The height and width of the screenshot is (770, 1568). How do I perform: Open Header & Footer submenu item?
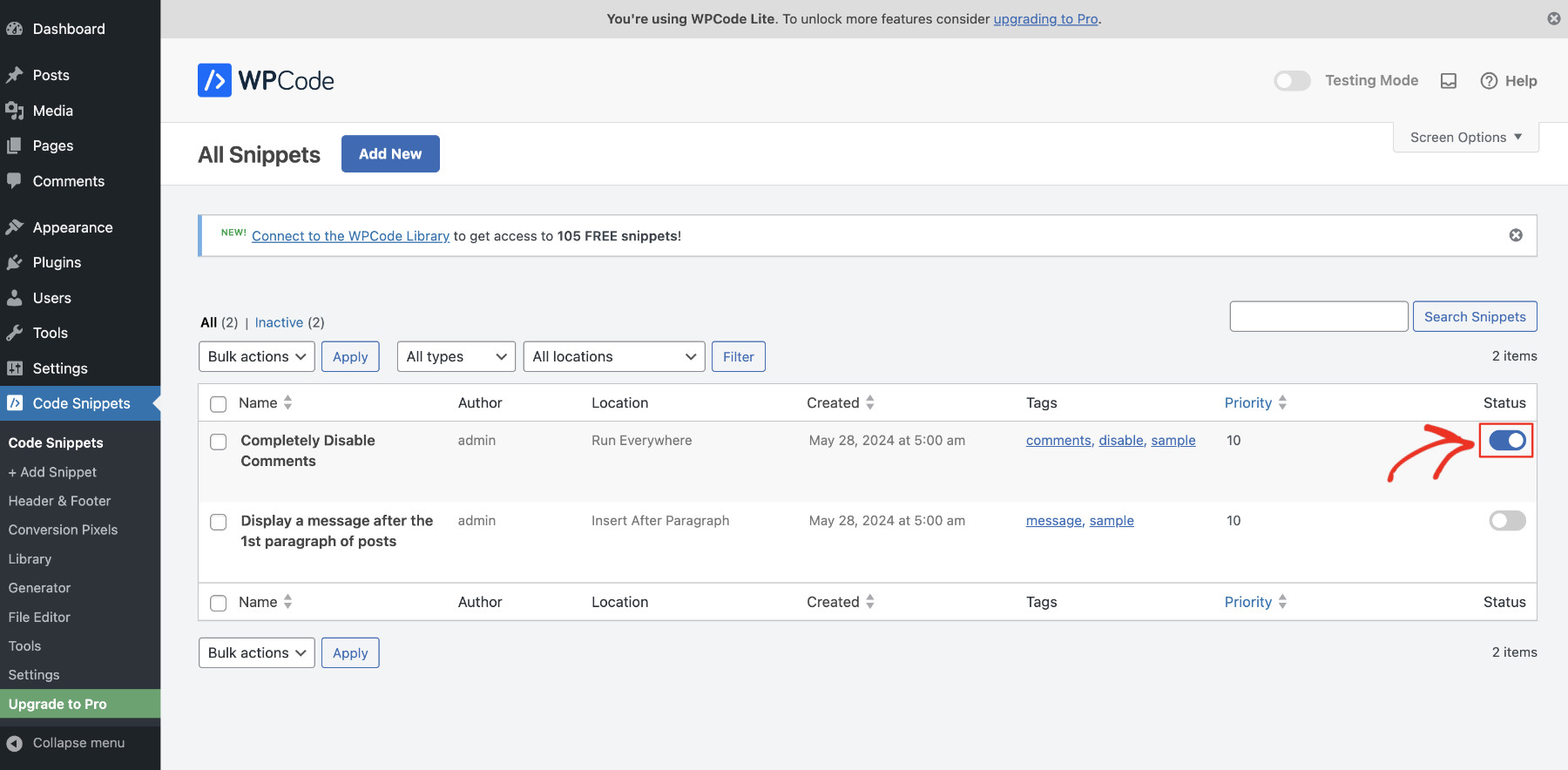point(59,501)
